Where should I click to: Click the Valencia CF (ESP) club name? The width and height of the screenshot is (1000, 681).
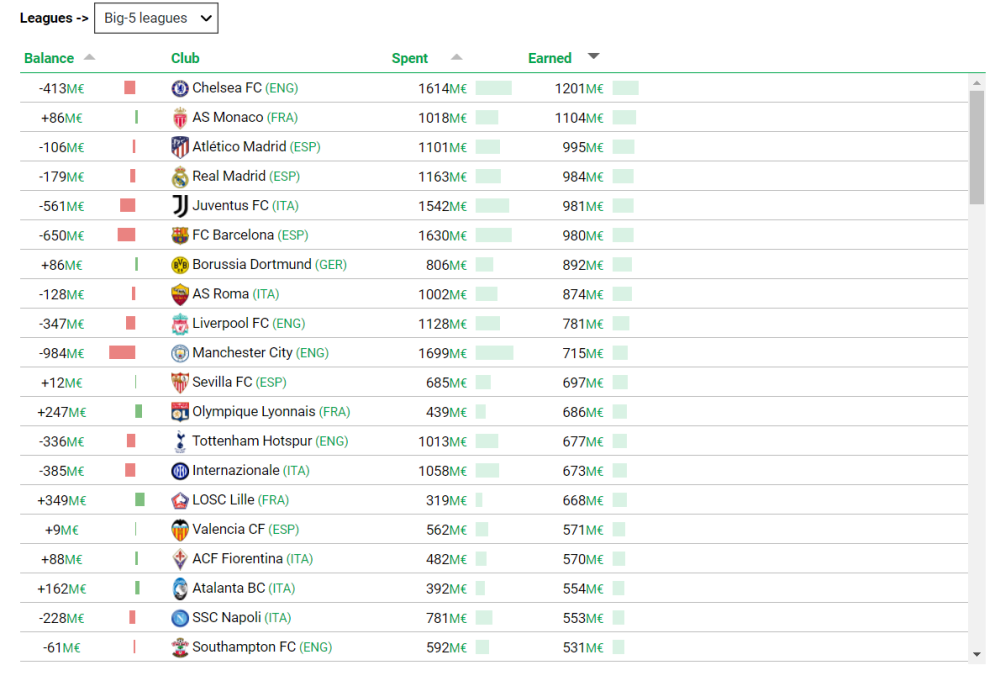click(x=246, y=529)
